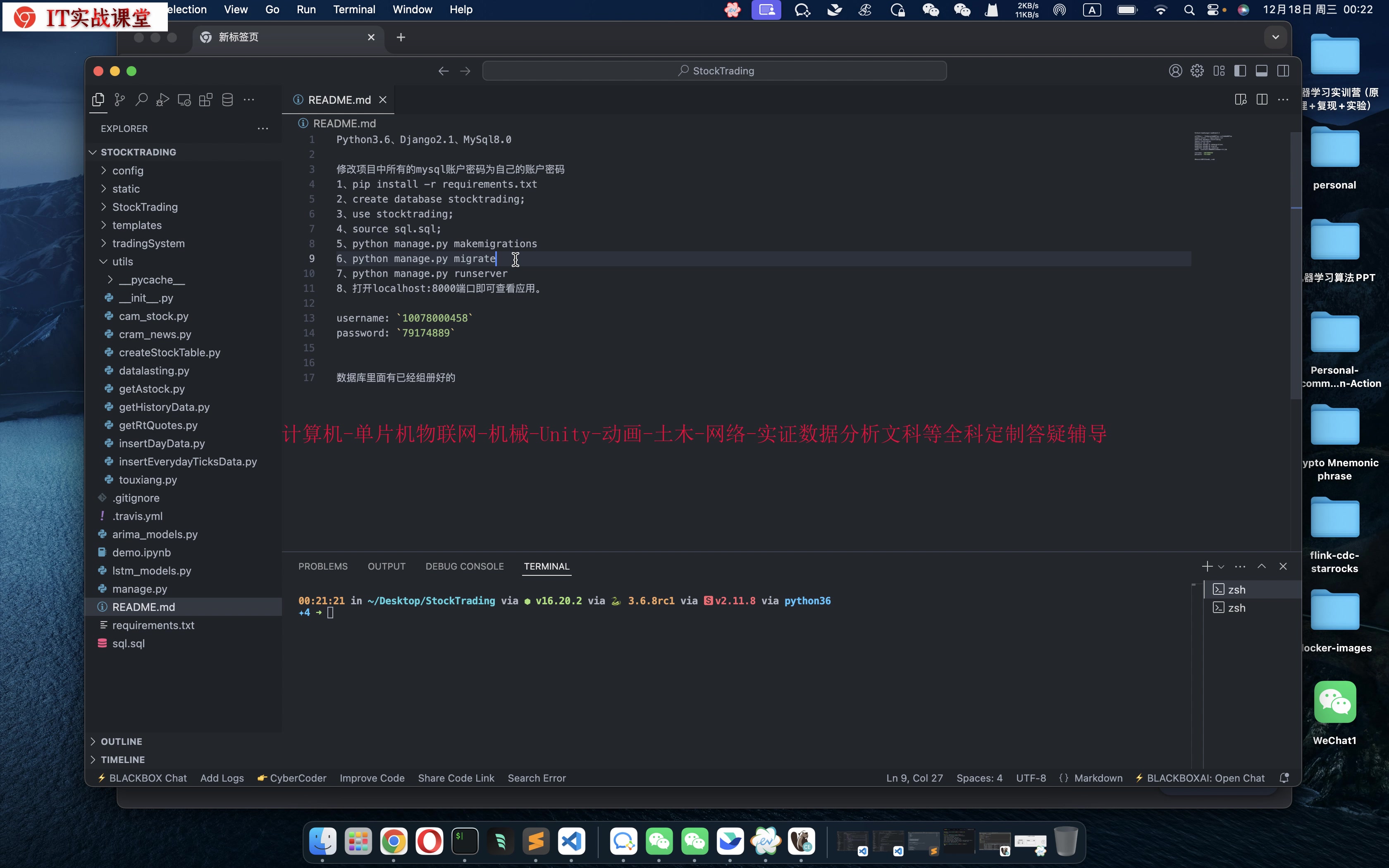Open the Source Control view

[119, 99]
